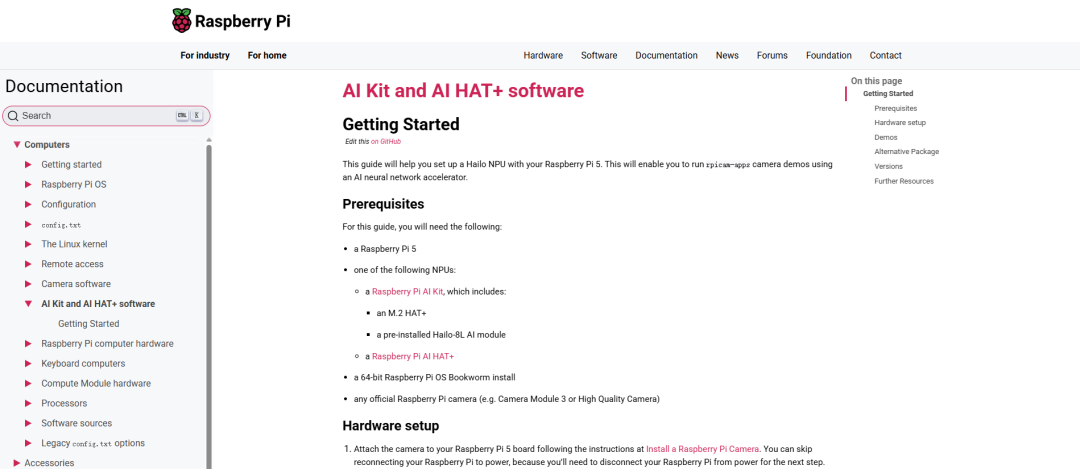Open the For home tab
The image size is (1080, 469).
click(267, 56)
